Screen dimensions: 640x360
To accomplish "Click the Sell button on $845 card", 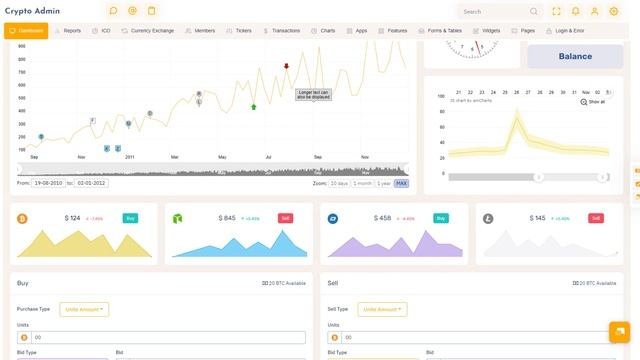I will point(285,218).
